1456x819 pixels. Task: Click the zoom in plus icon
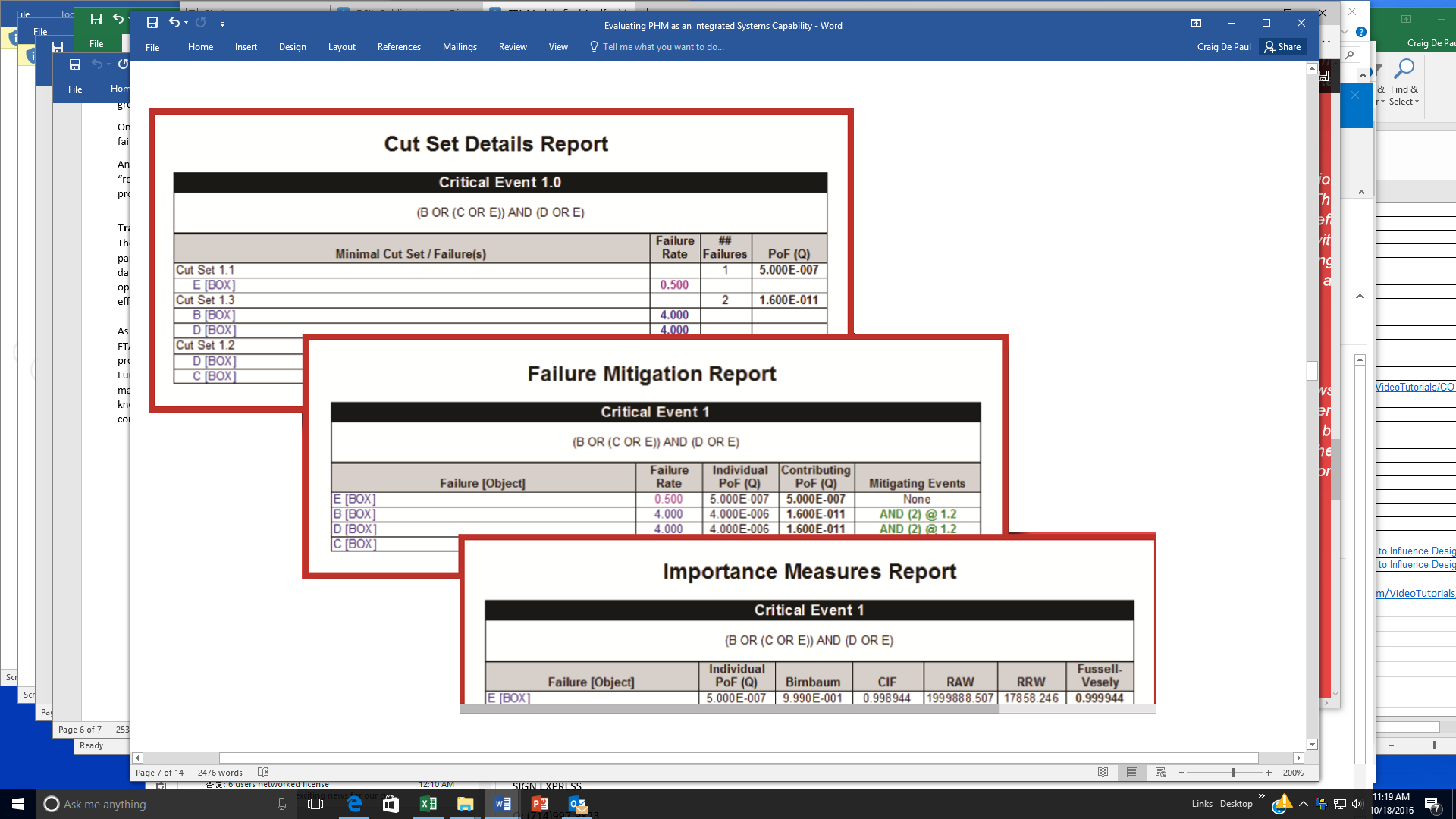[x=1269, y=773]
